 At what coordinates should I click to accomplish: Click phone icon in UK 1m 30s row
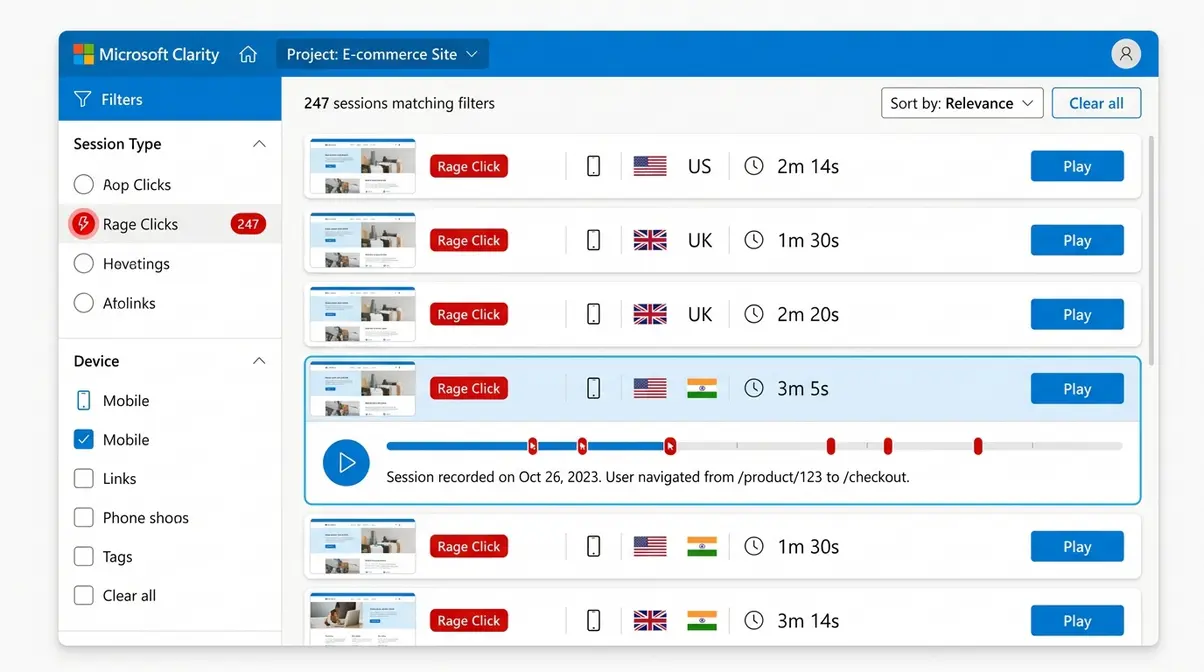coord(593,240)
